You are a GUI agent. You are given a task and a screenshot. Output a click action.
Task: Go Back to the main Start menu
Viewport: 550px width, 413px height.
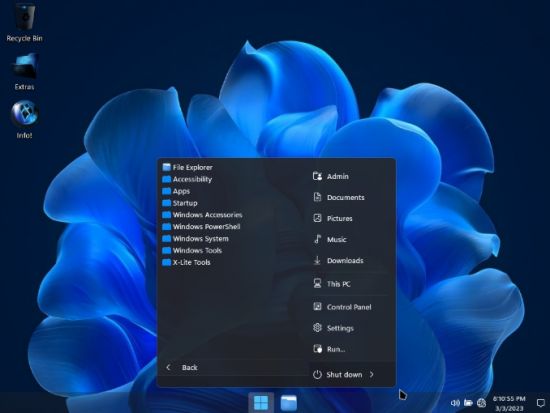coord(182,367)
